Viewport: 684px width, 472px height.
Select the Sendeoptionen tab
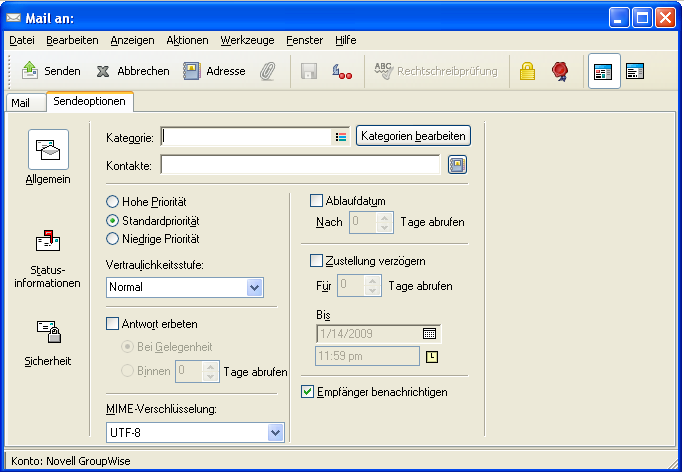coord(89,101)
